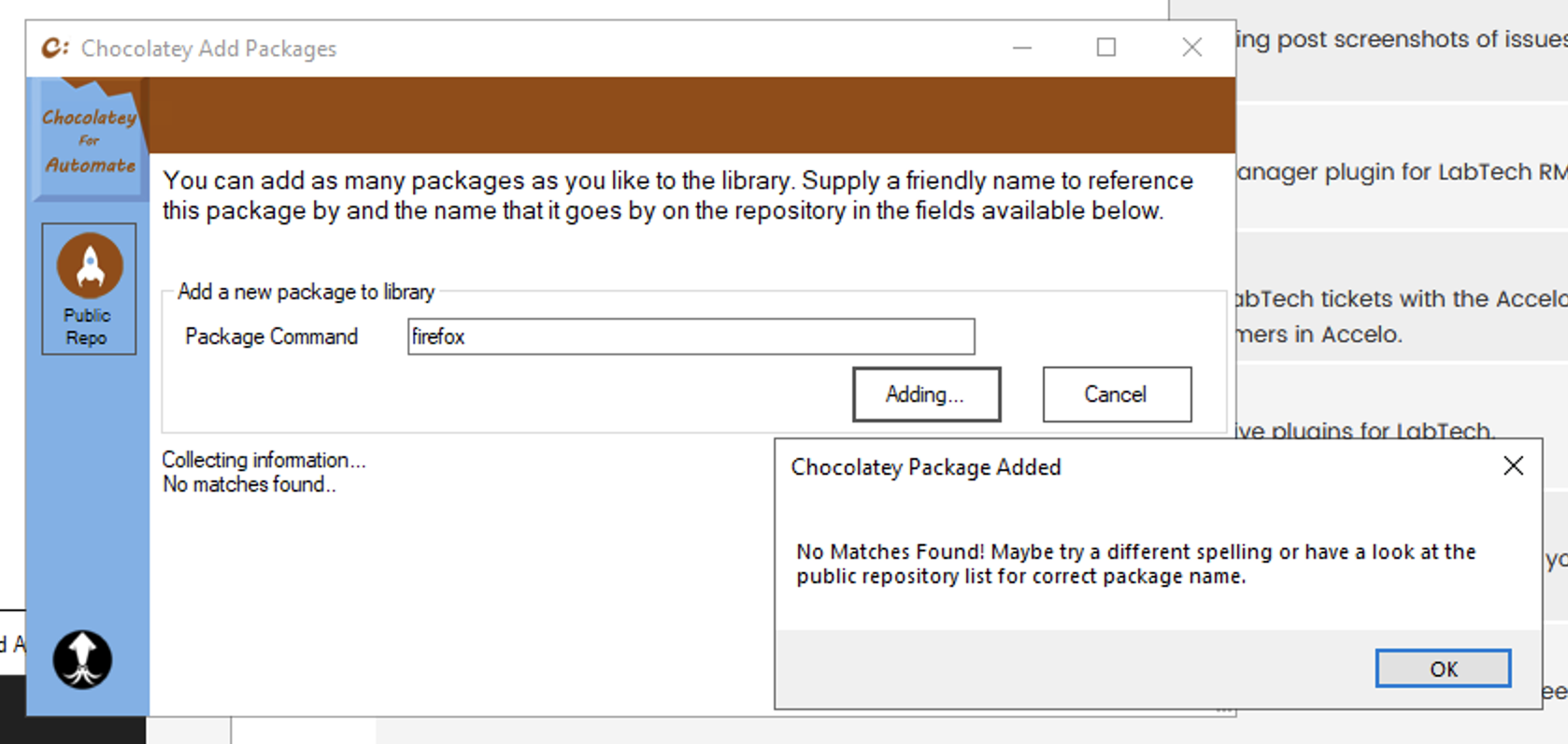Click the 'Chocolatey Package Added' dialog title
1568x744 pixels.
click(926, 466)
